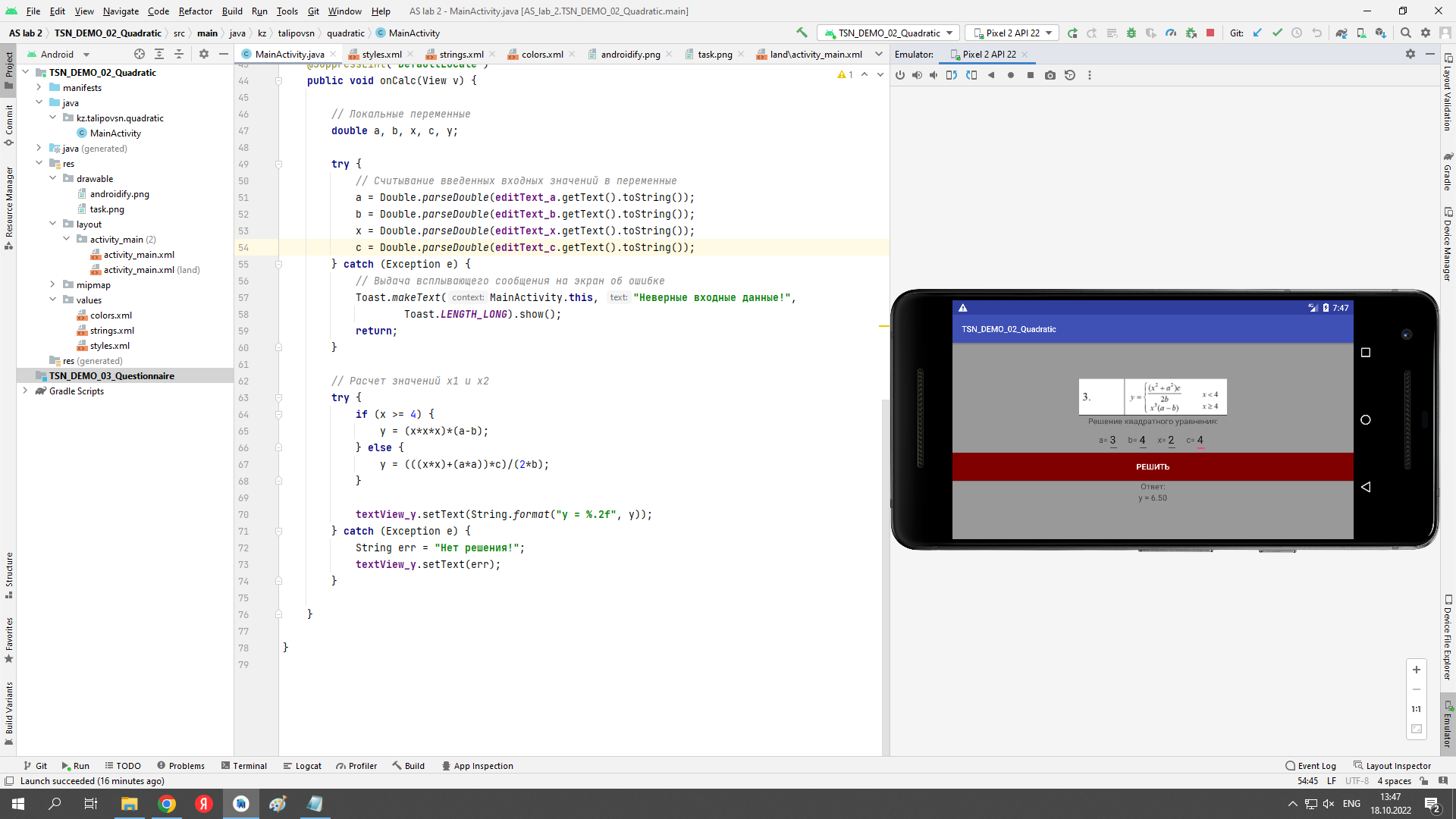Click Git update project blue arrow

tap(1257, 33)
